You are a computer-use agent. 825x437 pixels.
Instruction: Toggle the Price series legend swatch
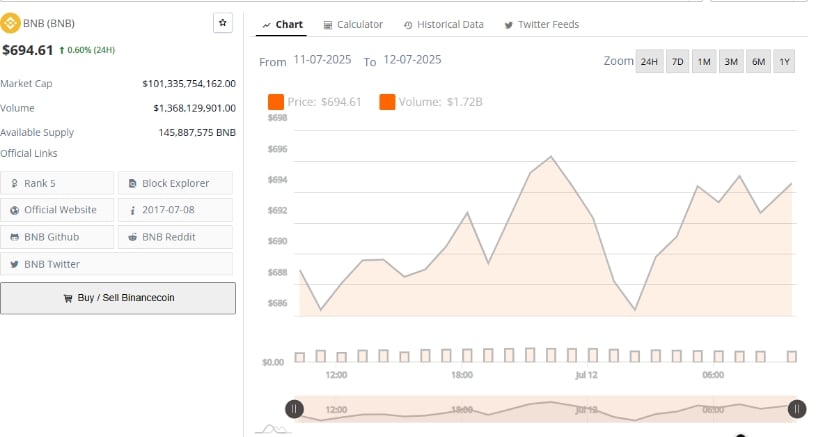tap(276, 102)
